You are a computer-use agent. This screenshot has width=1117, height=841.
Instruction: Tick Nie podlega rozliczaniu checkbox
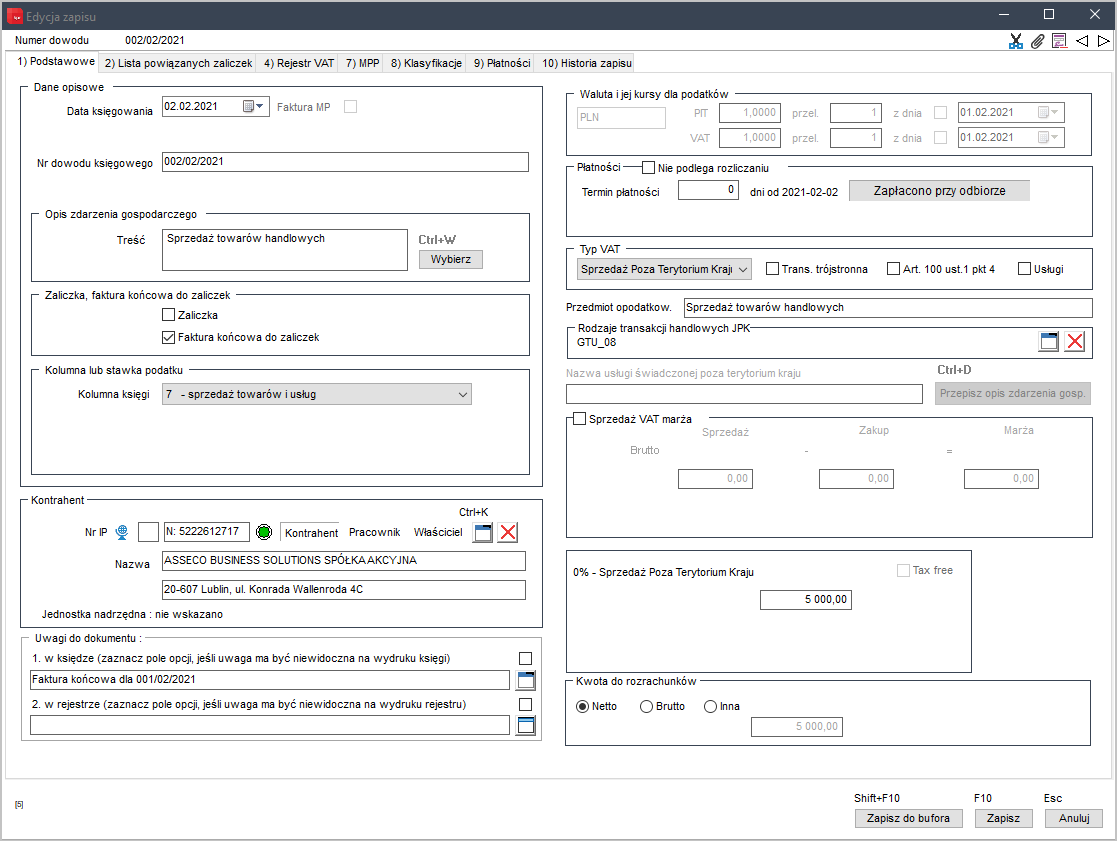pos(648,168)
